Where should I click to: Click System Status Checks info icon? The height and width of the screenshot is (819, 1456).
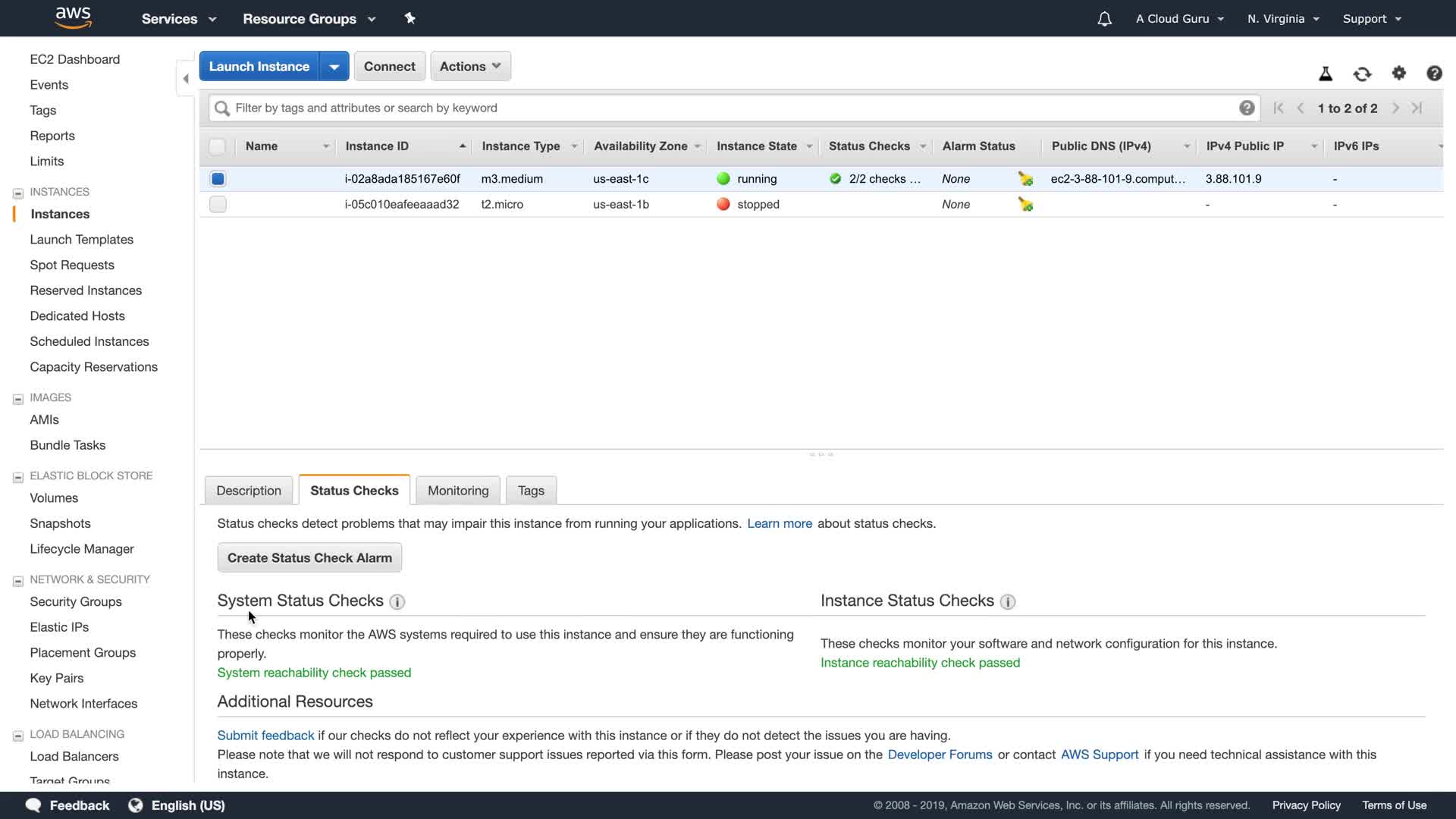pyautogui.click(x=397, y=602)
